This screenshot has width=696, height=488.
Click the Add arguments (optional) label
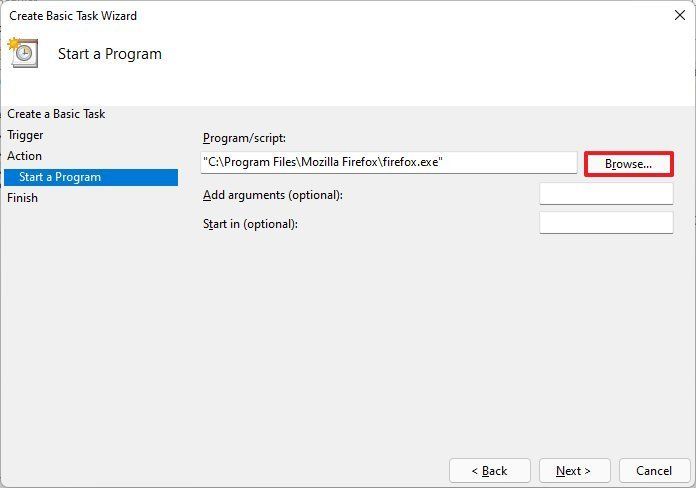(x=273, y=195)
